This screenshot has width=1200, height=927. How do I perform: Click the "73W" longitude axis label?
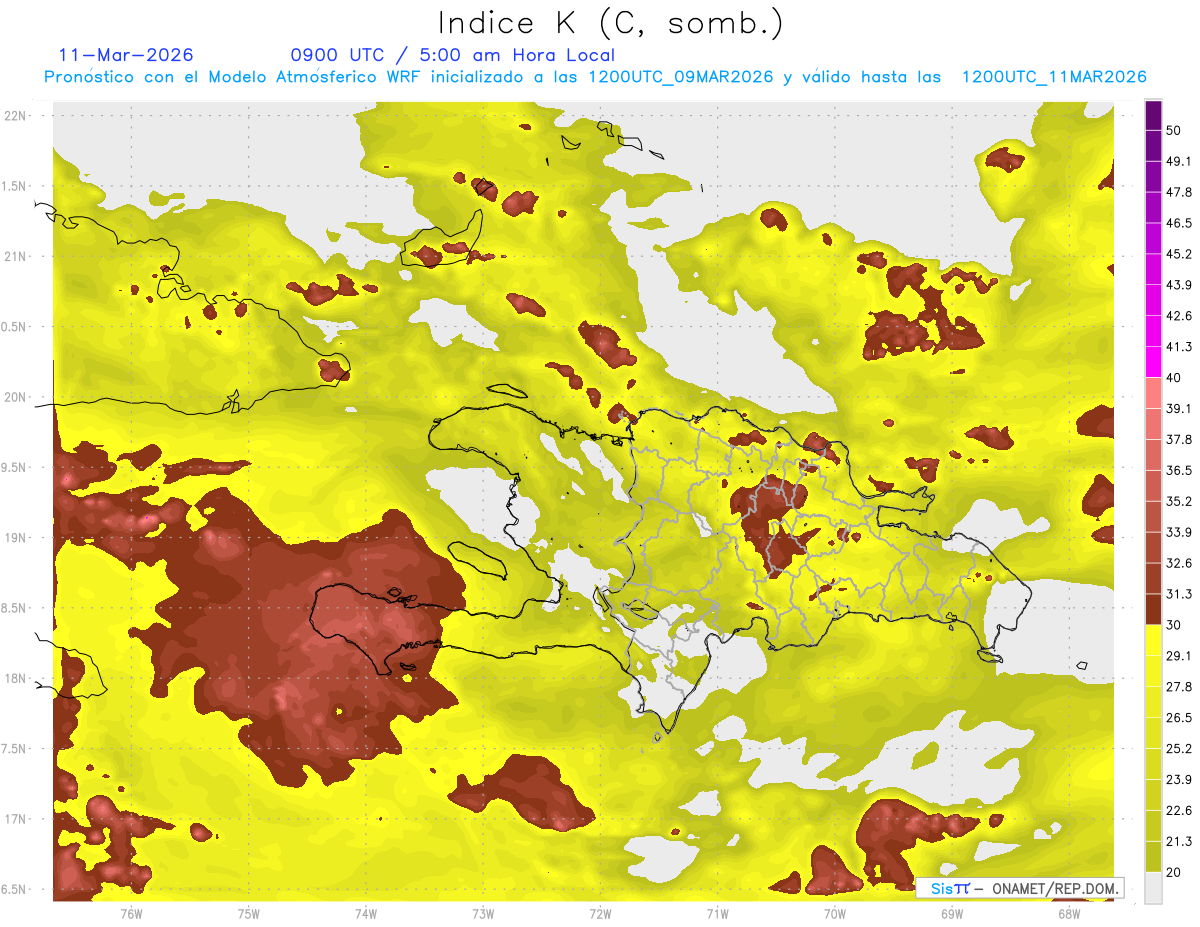[x=483, y=914]
